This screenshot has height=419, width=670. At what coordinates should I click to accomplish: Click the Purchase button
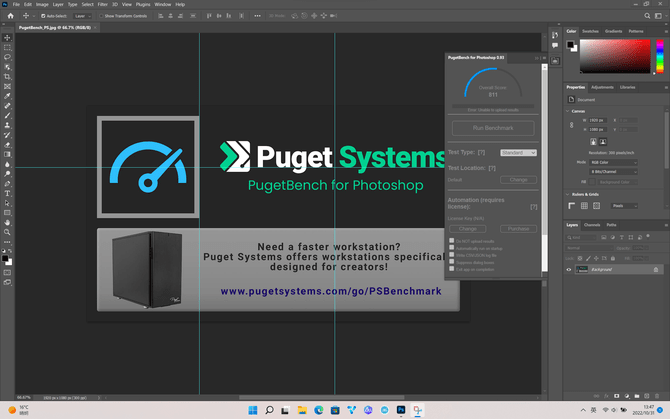(518, 229)
